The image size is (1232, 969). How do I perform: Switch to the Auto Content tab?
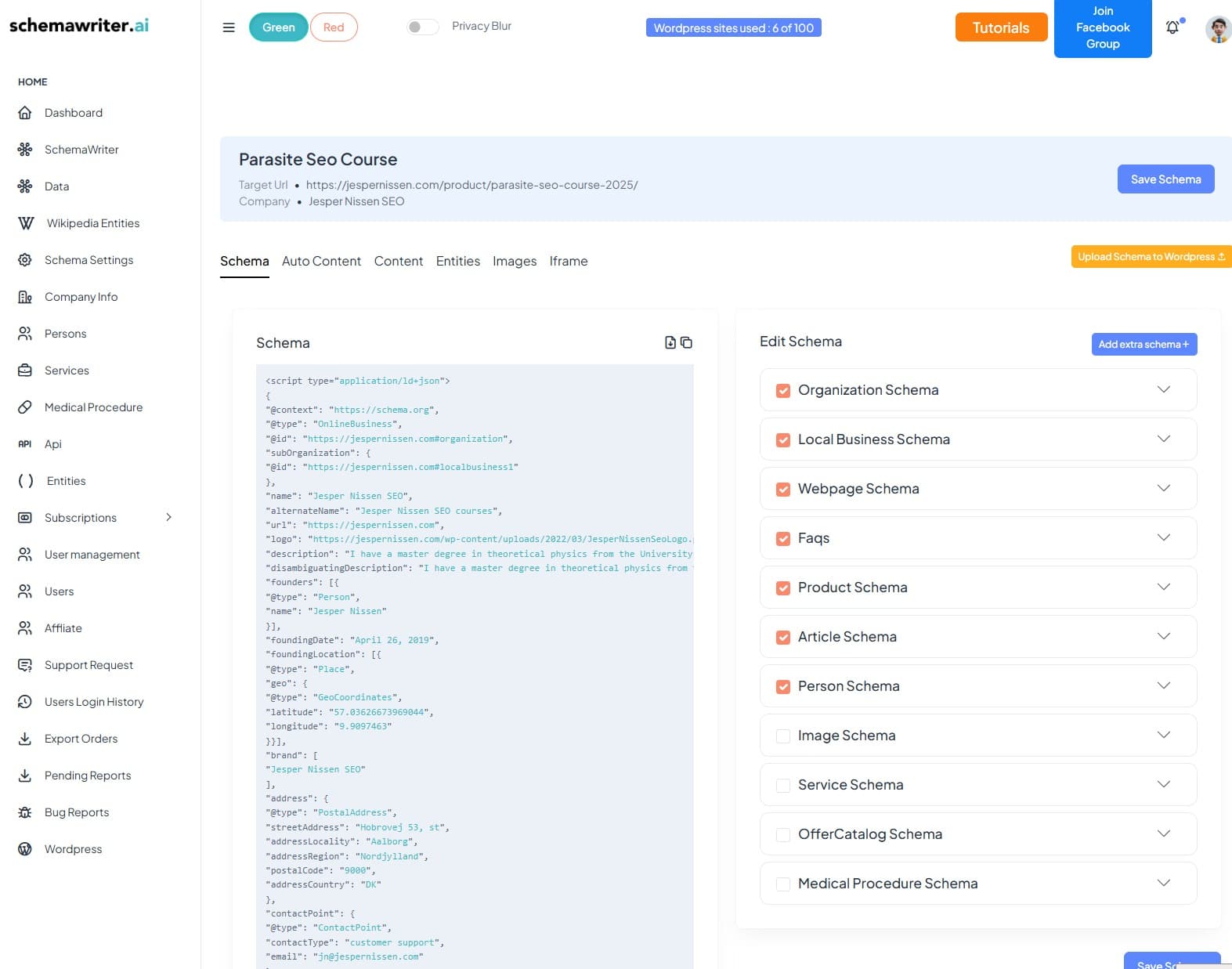coord(321,262)
